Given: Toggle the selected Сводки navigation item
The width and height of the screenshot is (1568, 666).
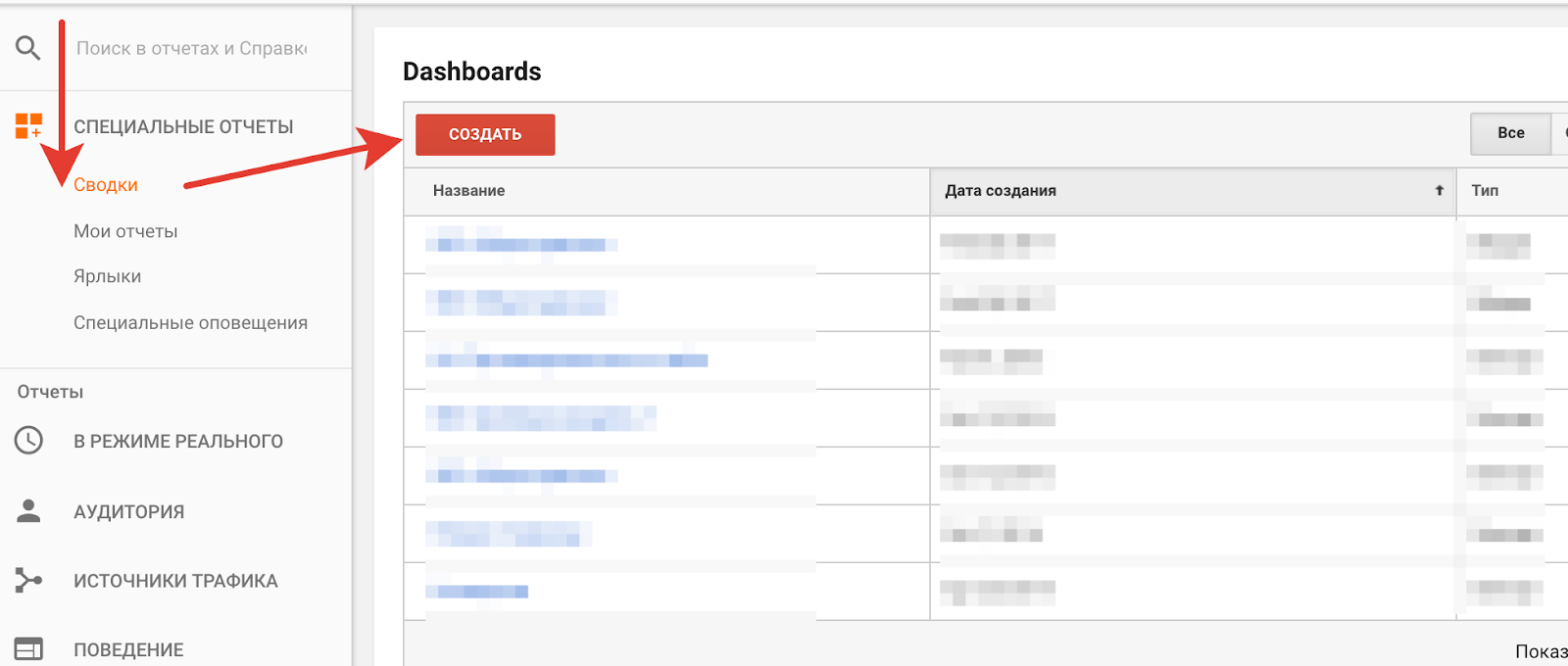Looking at the screenshot, I should (x=105, y=184).
